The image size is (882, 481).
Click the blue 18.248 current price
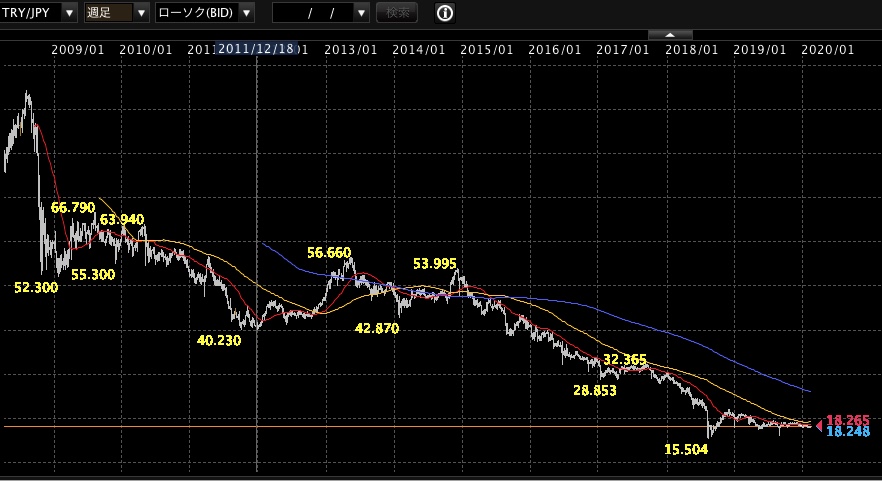point(848,431)
